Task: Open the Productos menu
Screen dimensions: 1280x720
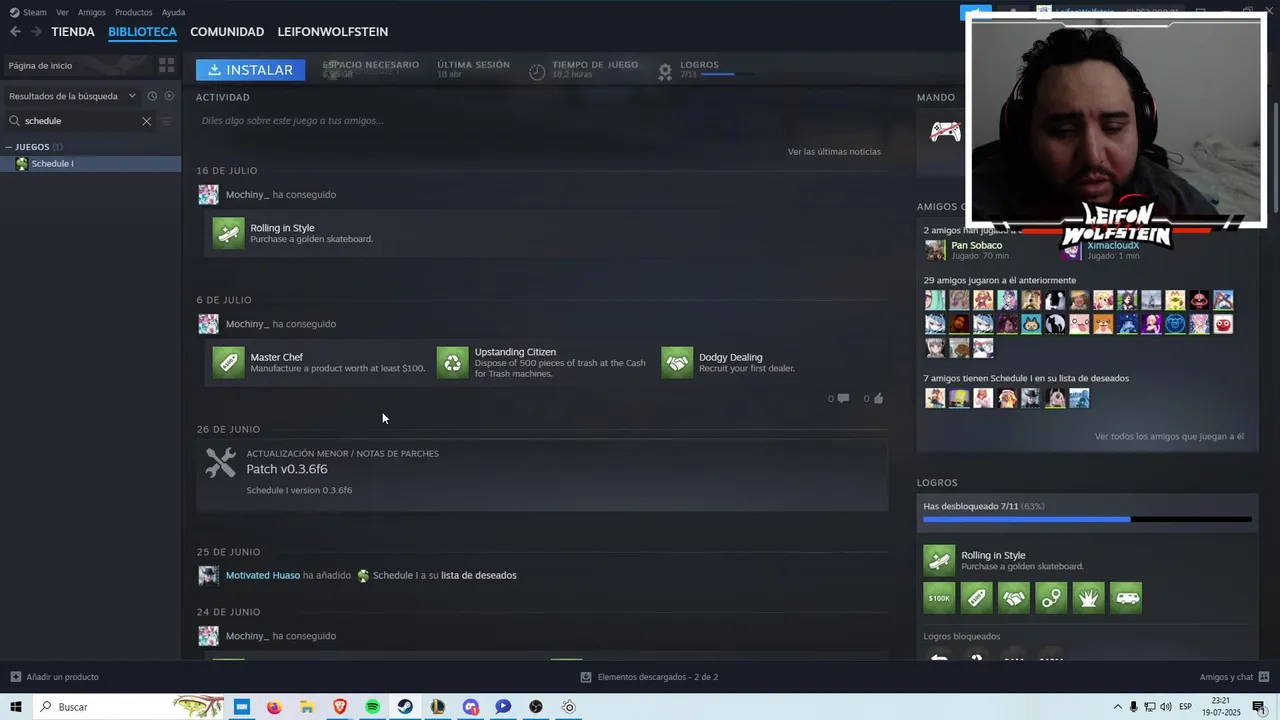Action: pyautogui.click(x=133, y=12)
